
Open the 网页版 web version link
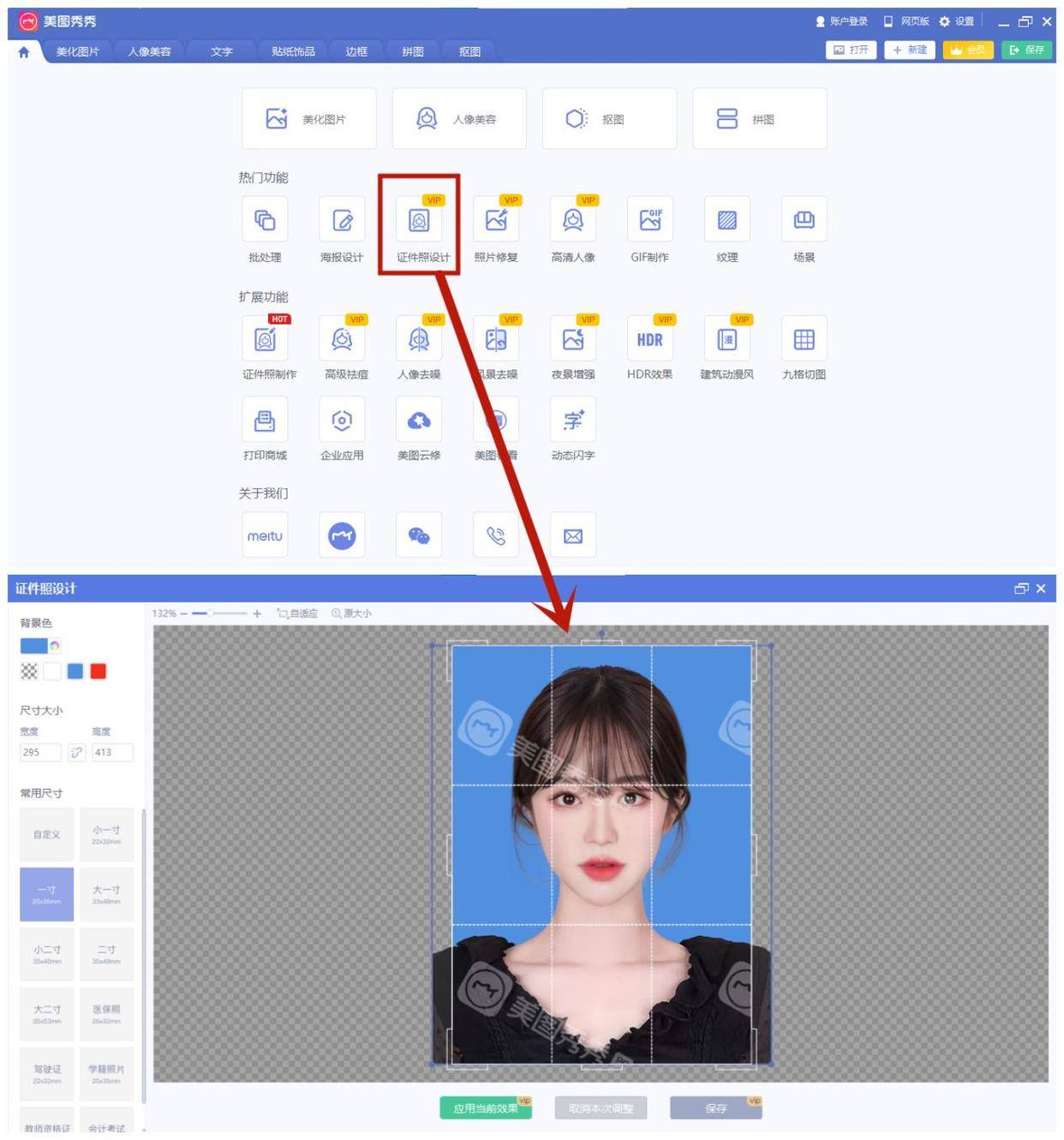click(x=906, y=21)
